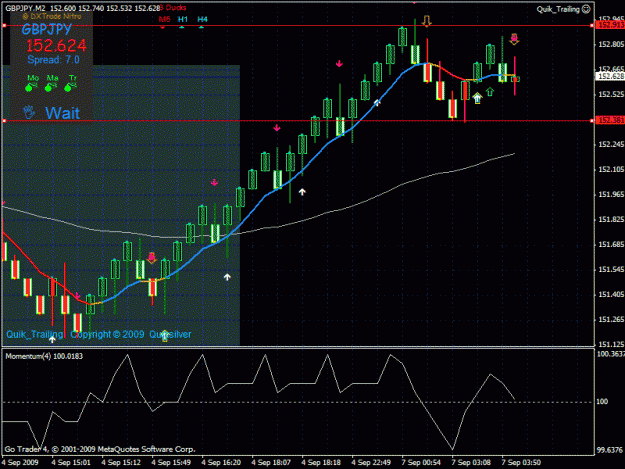
Task: Grab the right handle of the 152.381 line
Action: tap(592, 121)
